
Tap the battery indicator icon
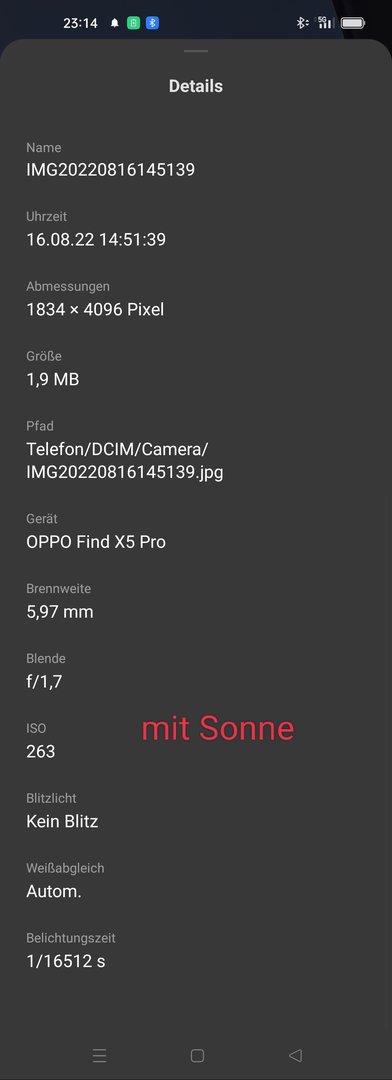[x=353, y=23]
